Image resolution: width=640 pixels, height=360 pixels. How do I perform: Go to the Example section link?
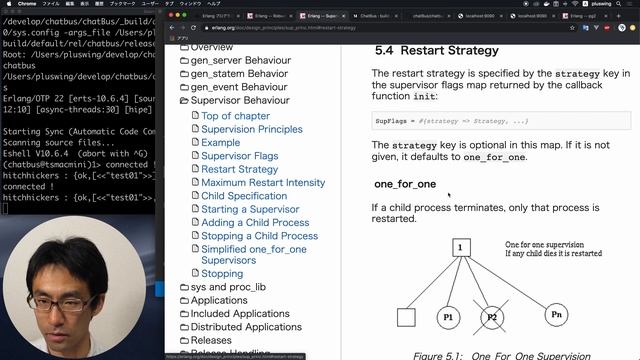(x=220, y=142)
